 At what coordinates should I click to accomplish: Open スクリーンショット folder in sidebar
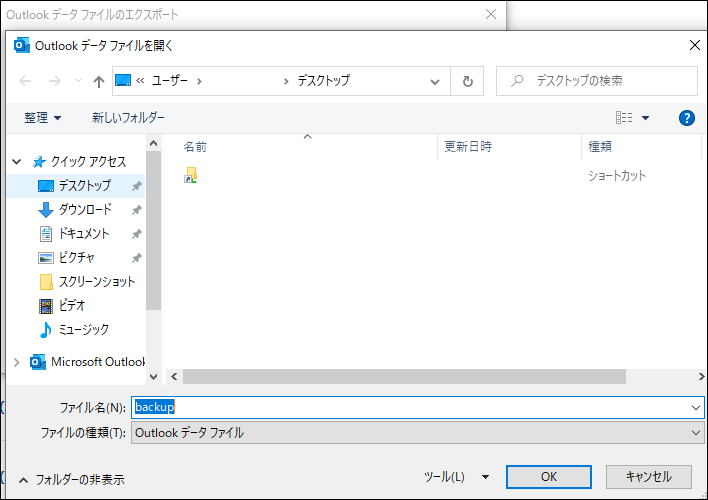pyautogui.click(x=97, y=281)
